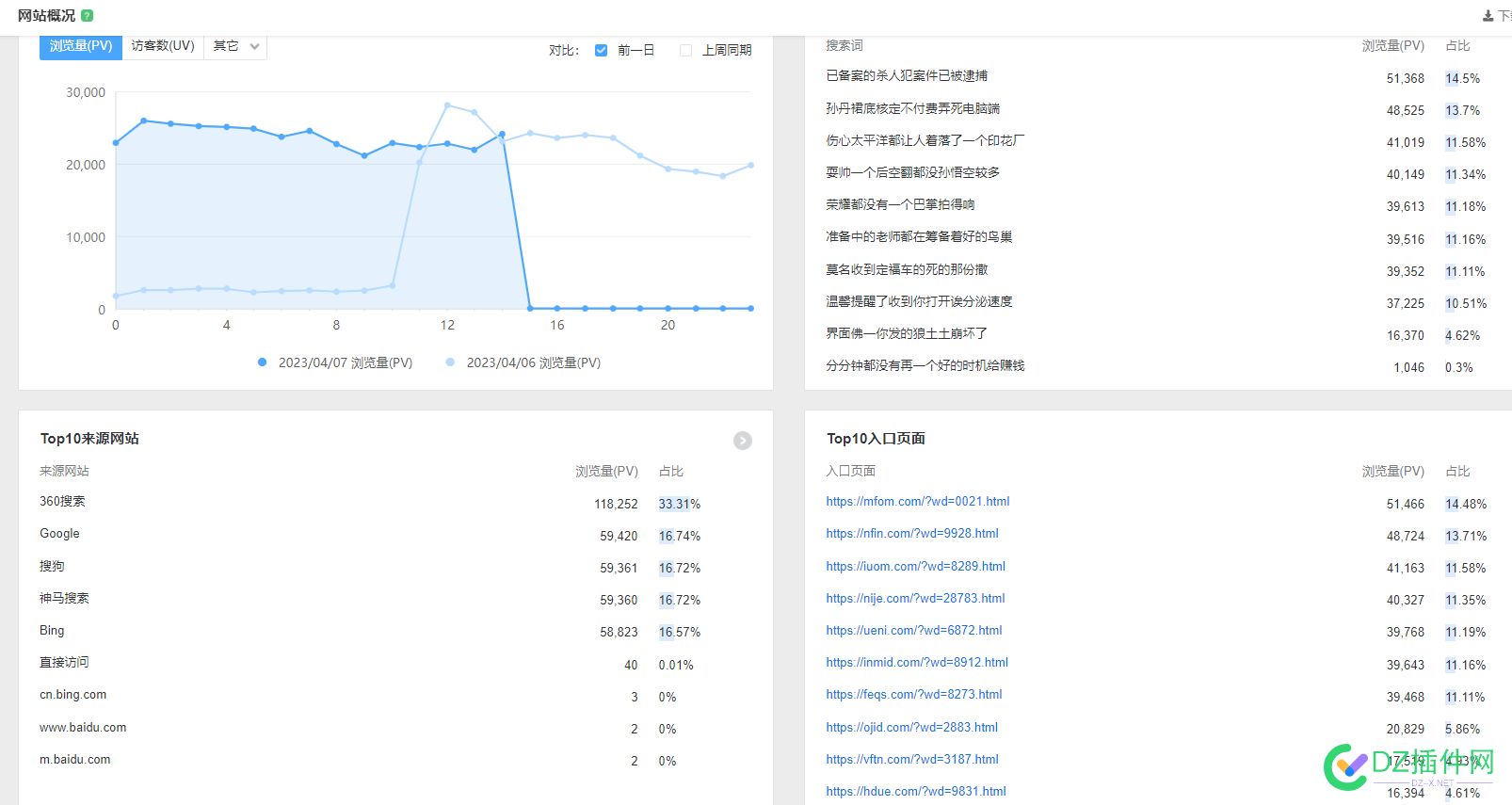This screenshot has height=805, width=1512.
Task: Click the 来源网站 column header
Action: click(x=64, y=472)
